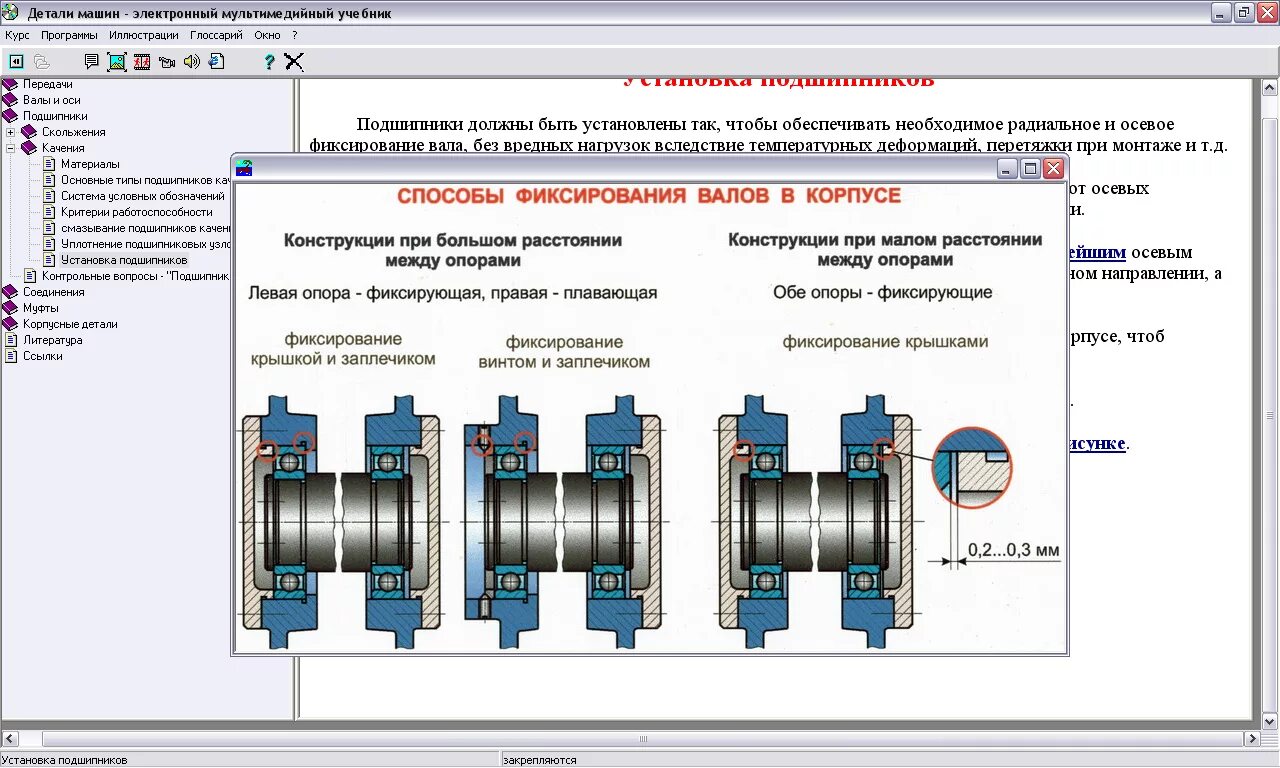Click the horizontal scrollbar thumb at bottom
This screenshot has width=1280, height=768.
click(x=643, y=739)
